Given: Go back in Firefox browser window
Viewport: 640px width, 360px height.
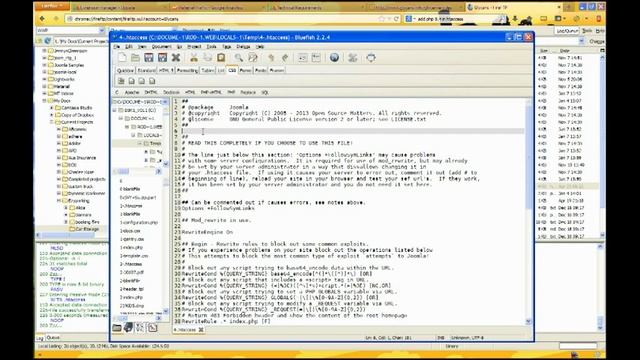Looking at the screenshot, I should (x=42, y=19).
